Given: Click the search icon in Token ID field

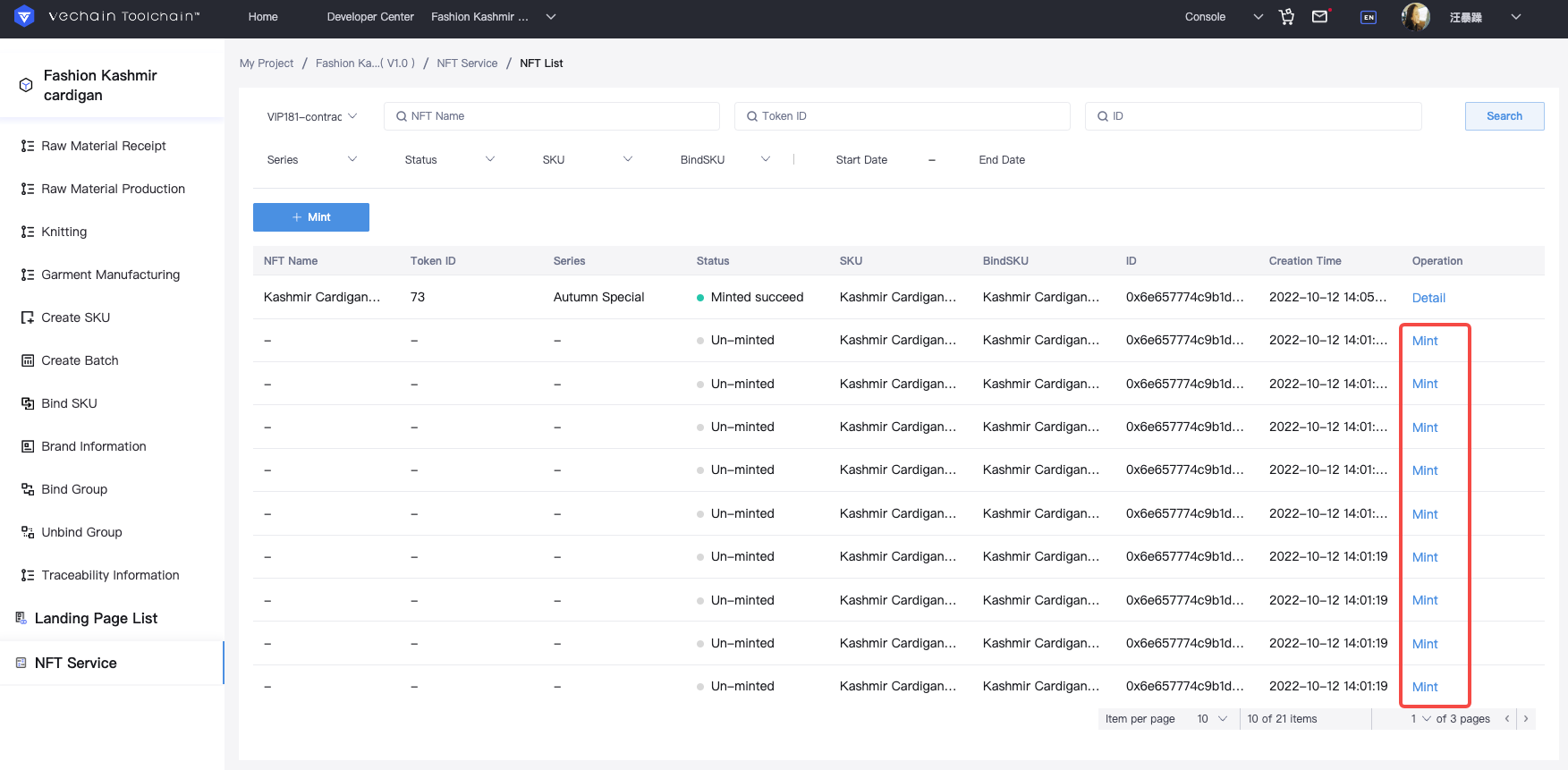Looking at the screenshot, I should pos(752,116).
